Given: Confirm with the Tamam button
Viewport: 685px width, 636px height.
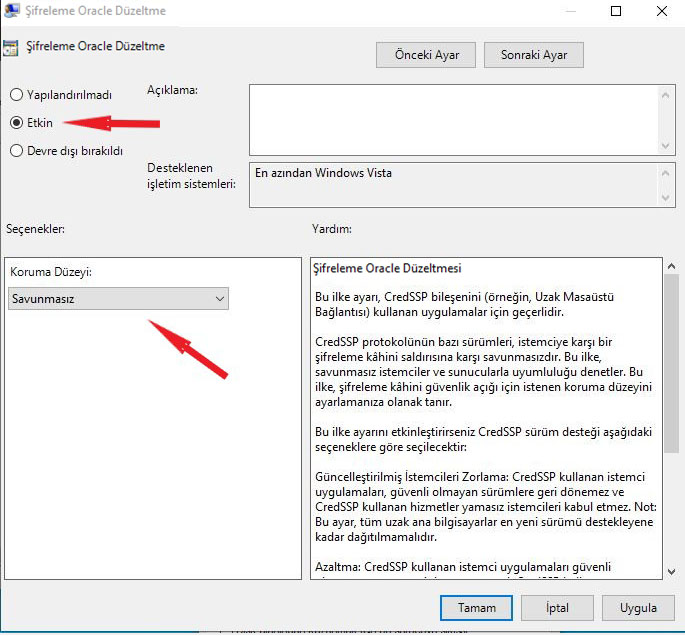Looking at the screenshot, I should click(476, 608).
